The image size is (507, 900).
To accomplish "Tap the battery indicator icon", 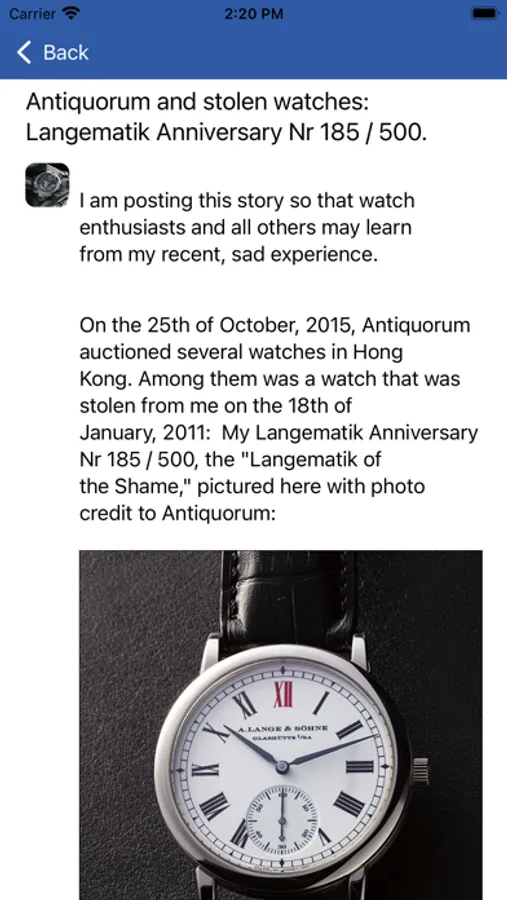I will coord(483,13).
